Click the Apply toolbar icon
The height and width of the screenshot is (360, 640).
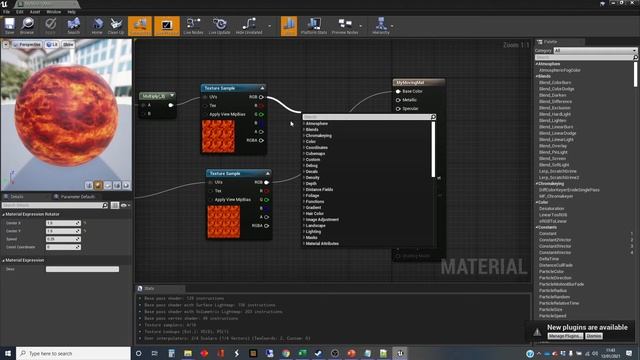tap(50, 26)
